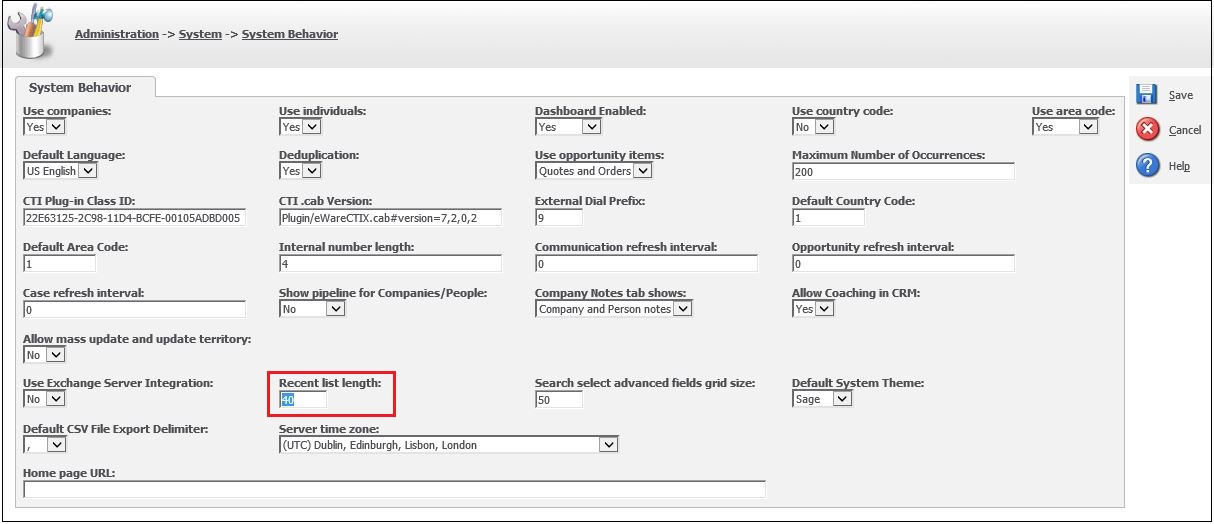Open the Use individuals dropdown
Image resolution: width=1214 pixels, height=524 pixels.
point(300,126)
